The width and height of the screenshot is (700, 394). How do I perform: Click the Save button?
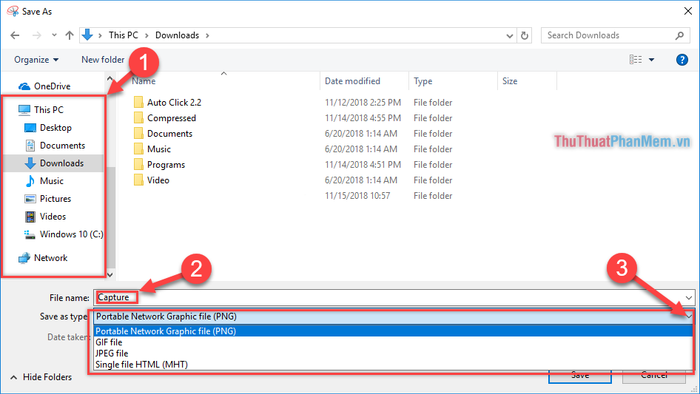(x=580, y=377)
